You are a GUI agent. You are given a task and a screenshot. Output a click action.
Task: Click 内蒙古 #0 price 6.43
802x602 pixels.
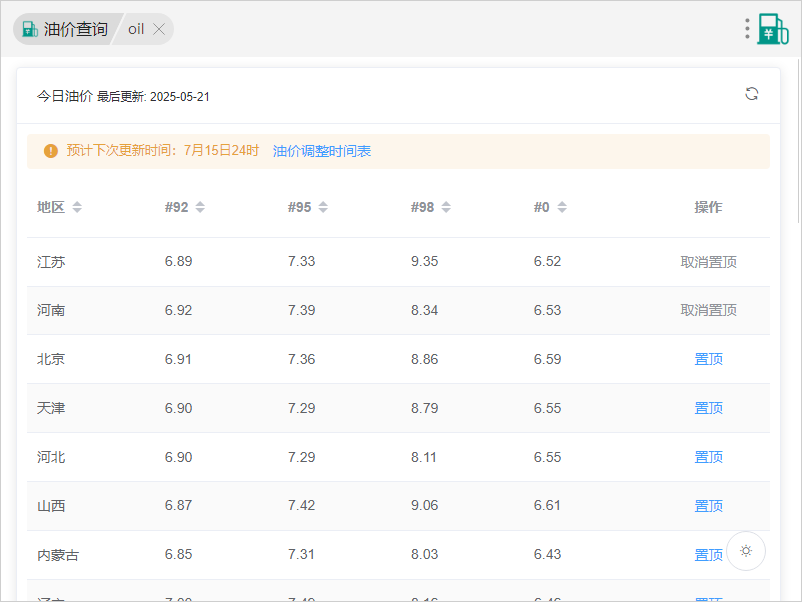(547, 554)
